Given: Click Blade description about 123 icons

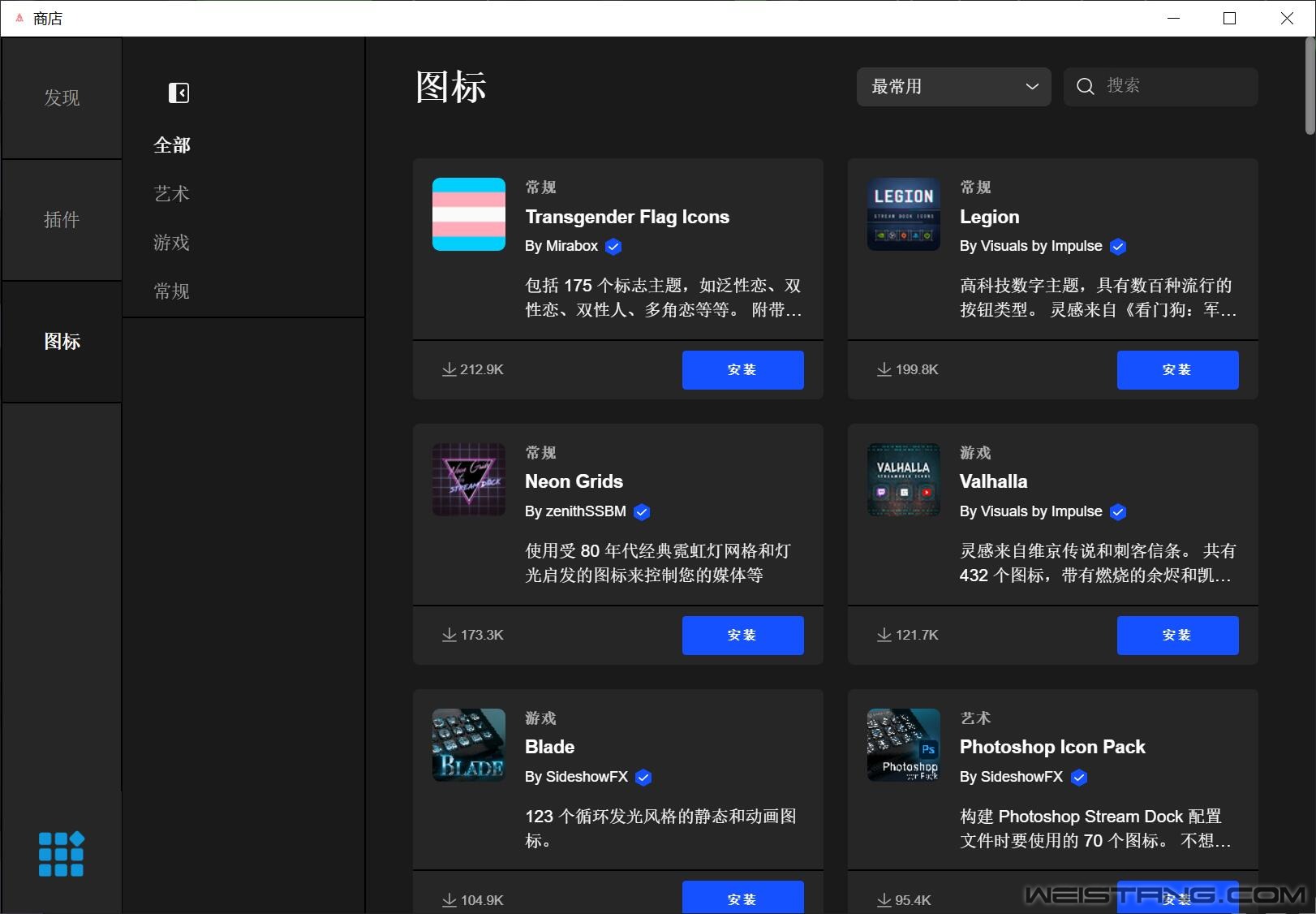Looking at the screenshot, I should (x=661, y=829).
